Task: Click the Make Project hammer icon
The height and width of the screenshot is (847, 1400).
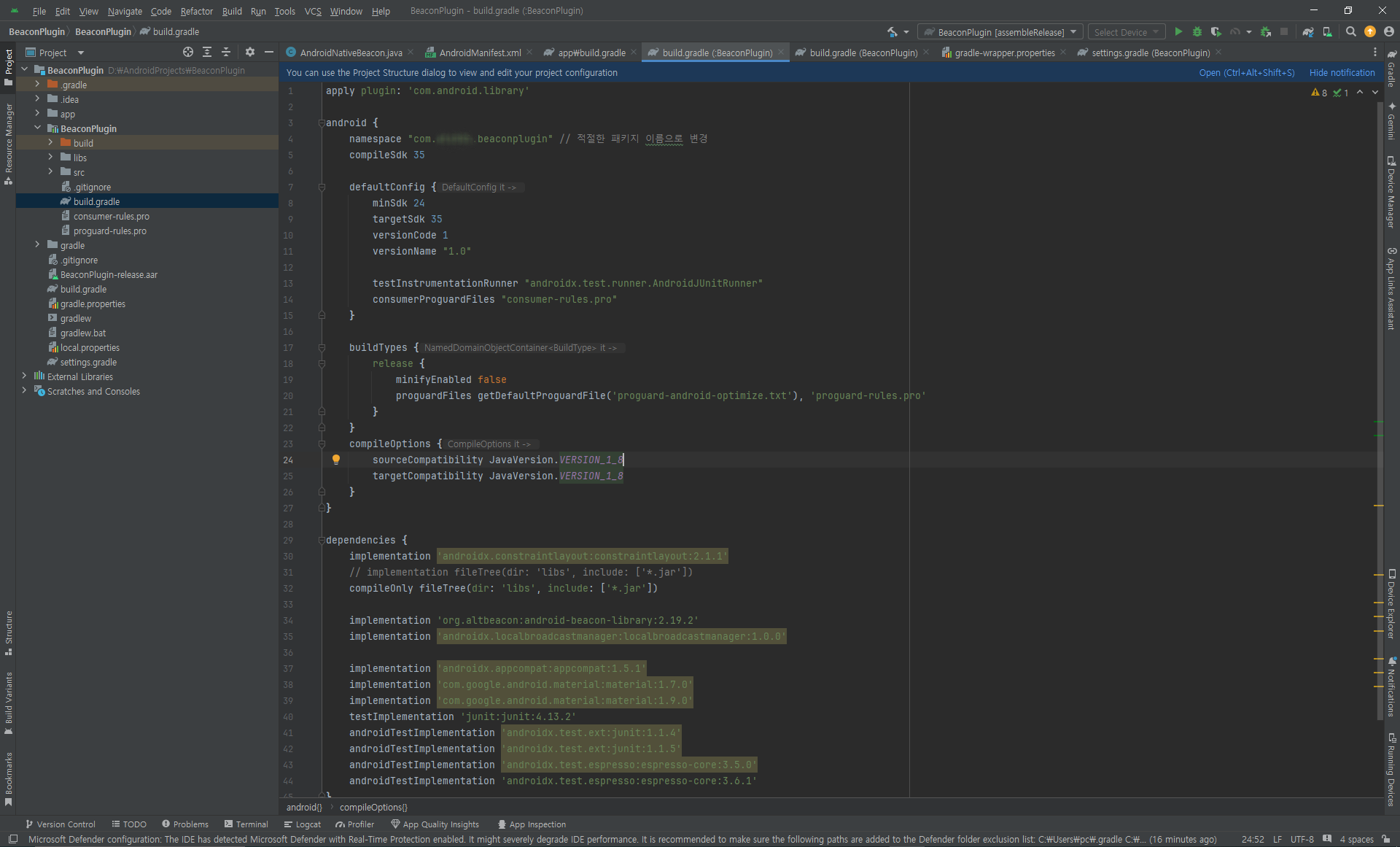Action: point(892,31)
